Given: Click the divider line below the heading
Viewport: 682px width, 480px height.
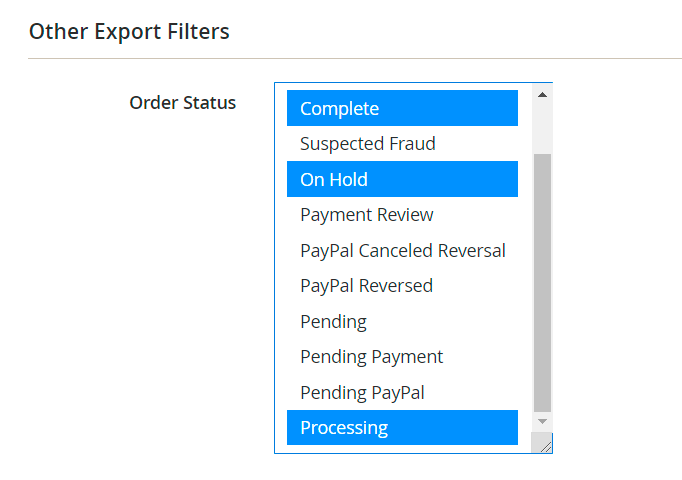Looking at the screenshot, I should [354, 58].
